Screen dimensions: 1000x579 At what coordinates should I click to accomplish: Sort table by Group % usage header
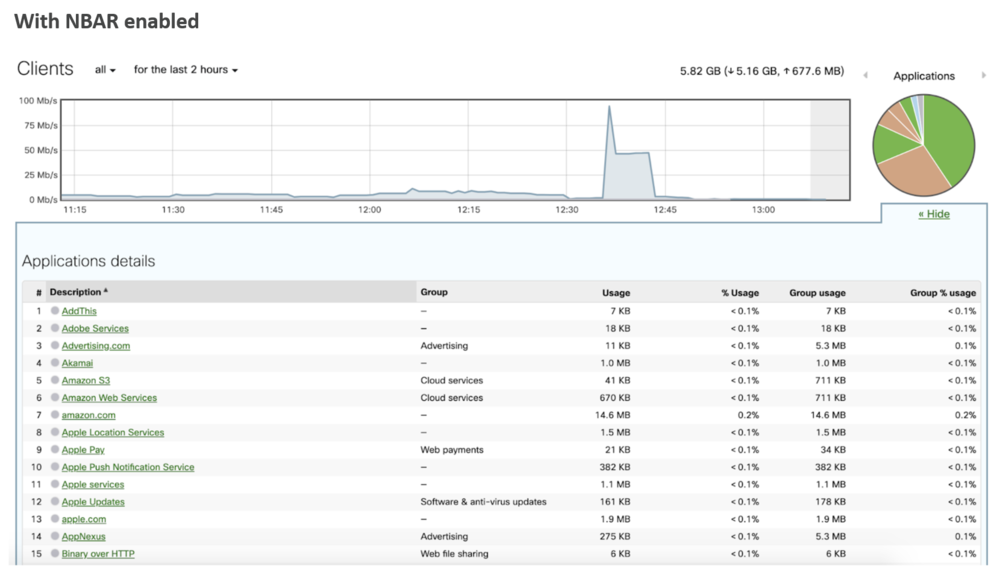pos(942,293)
